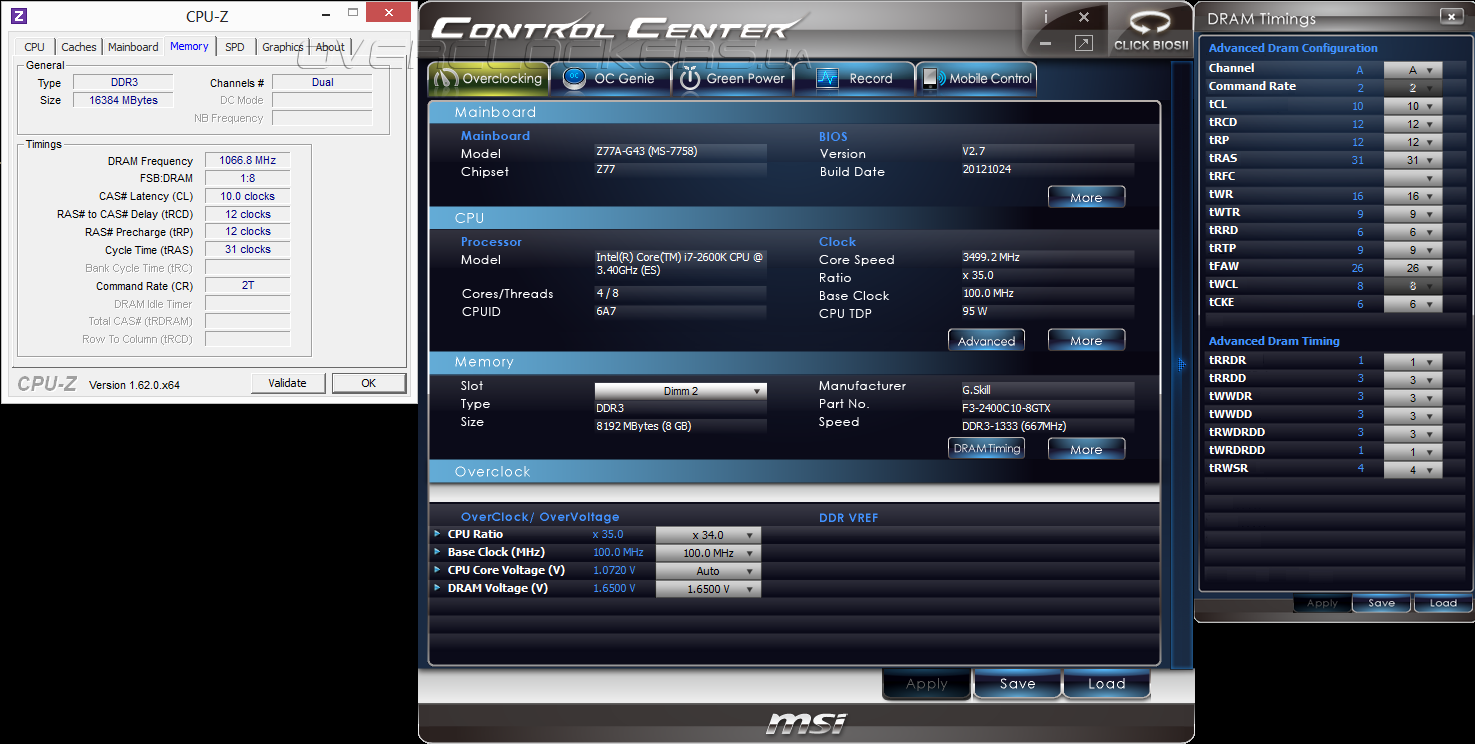Expand the Base Clock (MHz) row arrow

point(438,552)
